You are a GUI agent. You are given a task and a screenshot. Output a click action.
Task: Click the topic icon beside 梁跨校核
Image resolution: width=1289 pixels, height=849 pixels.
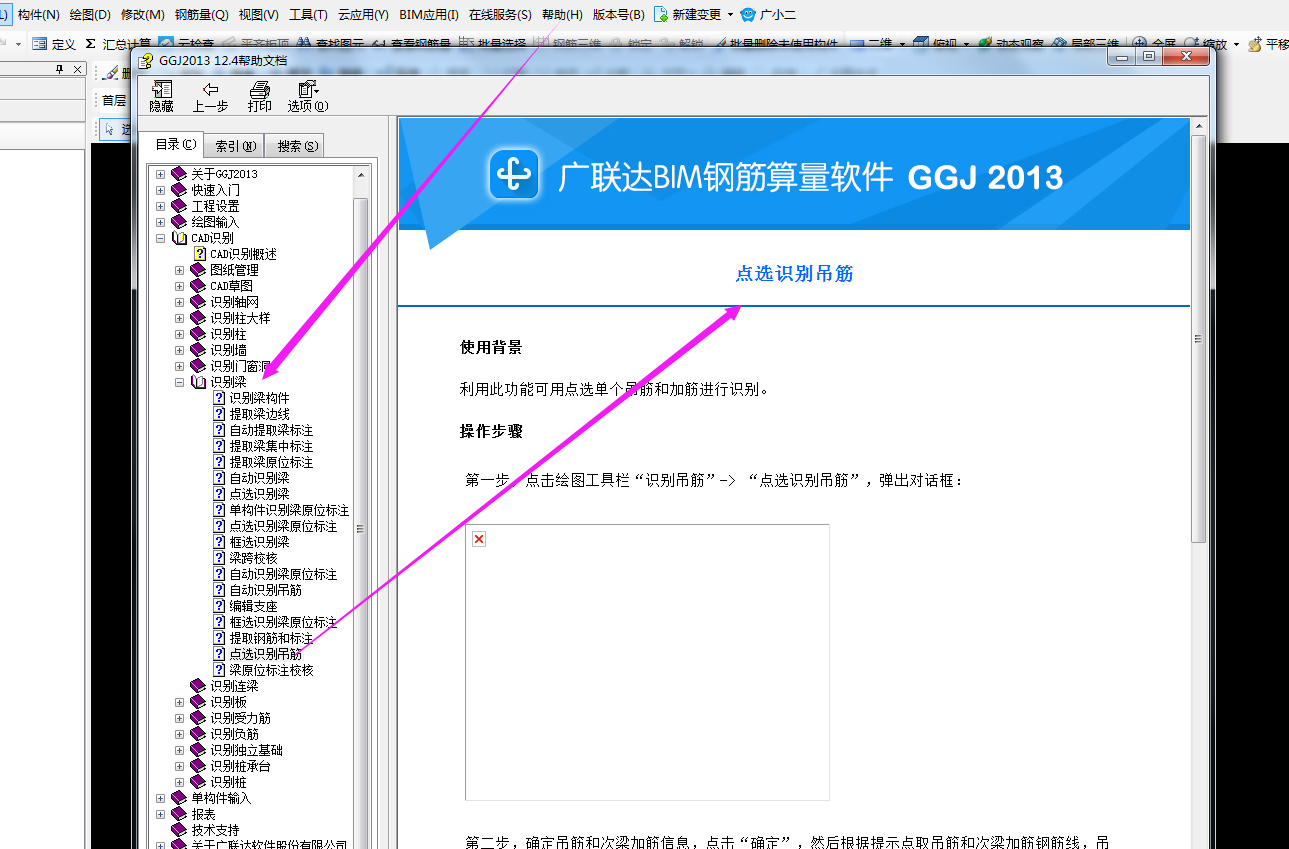[219, 558]
